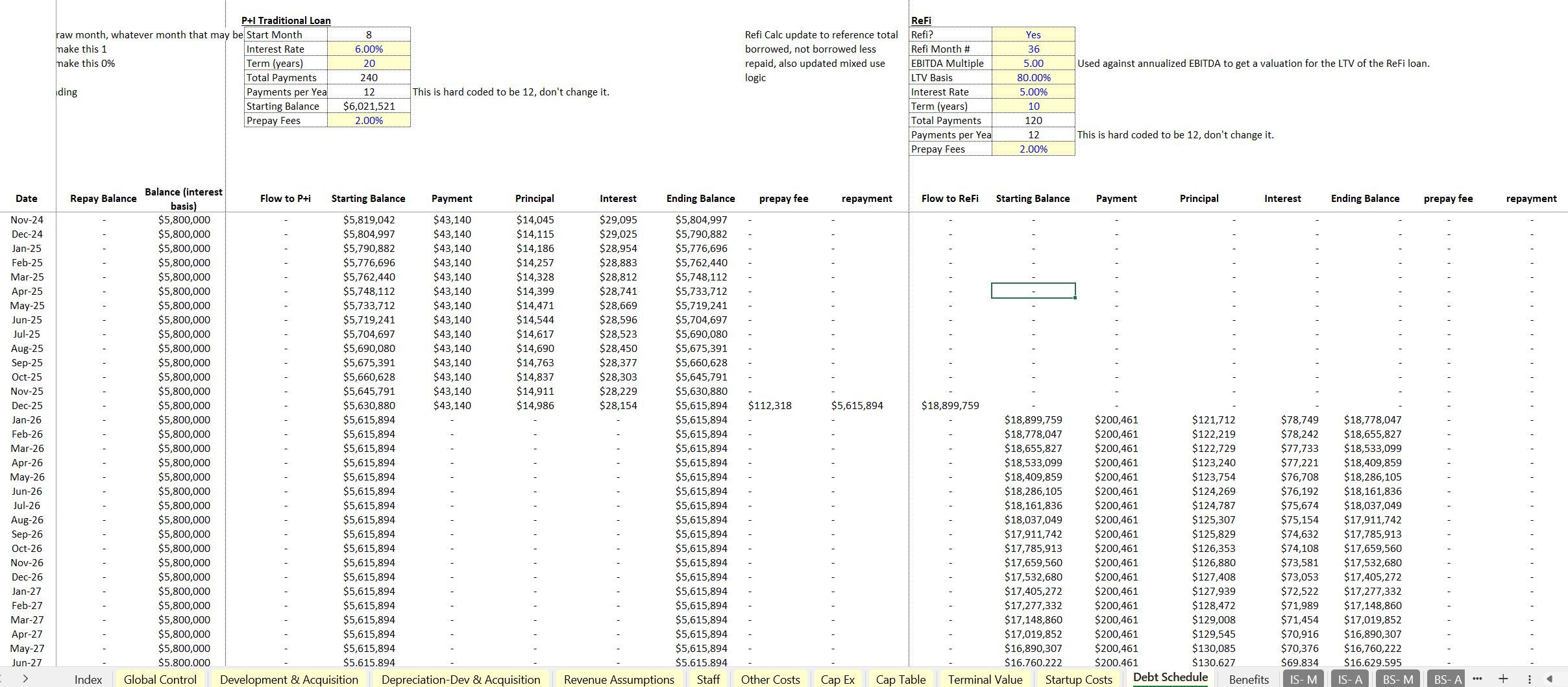Click the P+I Total Payments 240 cell
The width and height of the screenshot is (1568, 687).
(x=369, y=77)
